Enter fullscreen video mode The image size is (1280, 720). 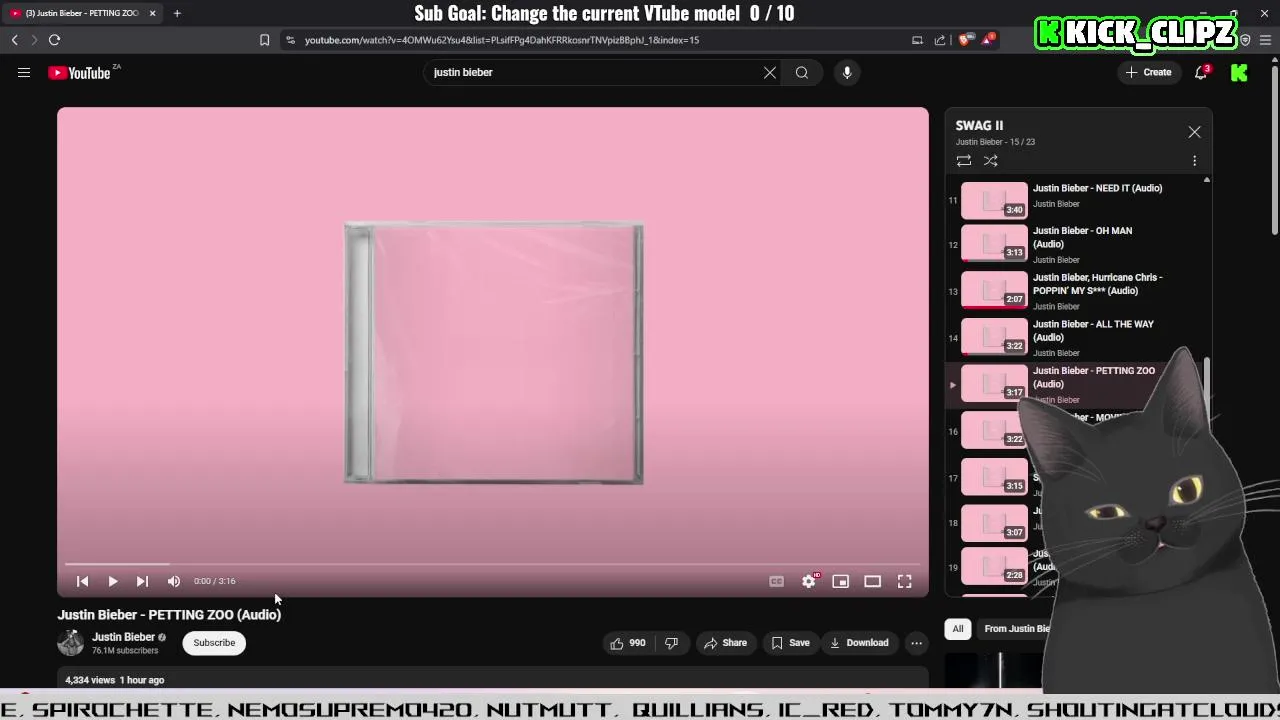tap(905, 581)
